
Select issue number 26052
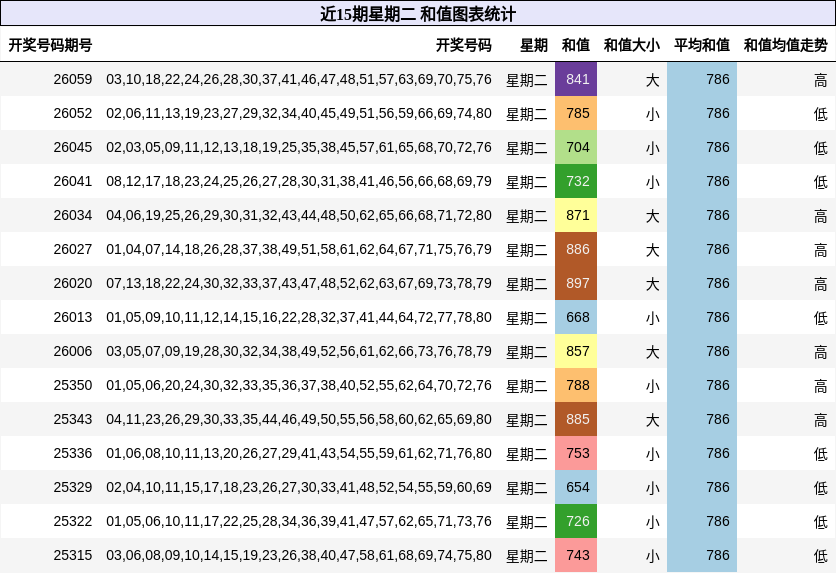pos(73,114)
